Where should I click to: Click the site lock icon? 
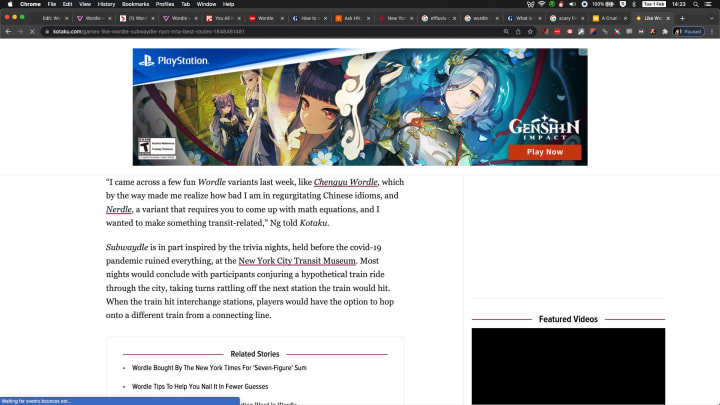tap(47, 32)
